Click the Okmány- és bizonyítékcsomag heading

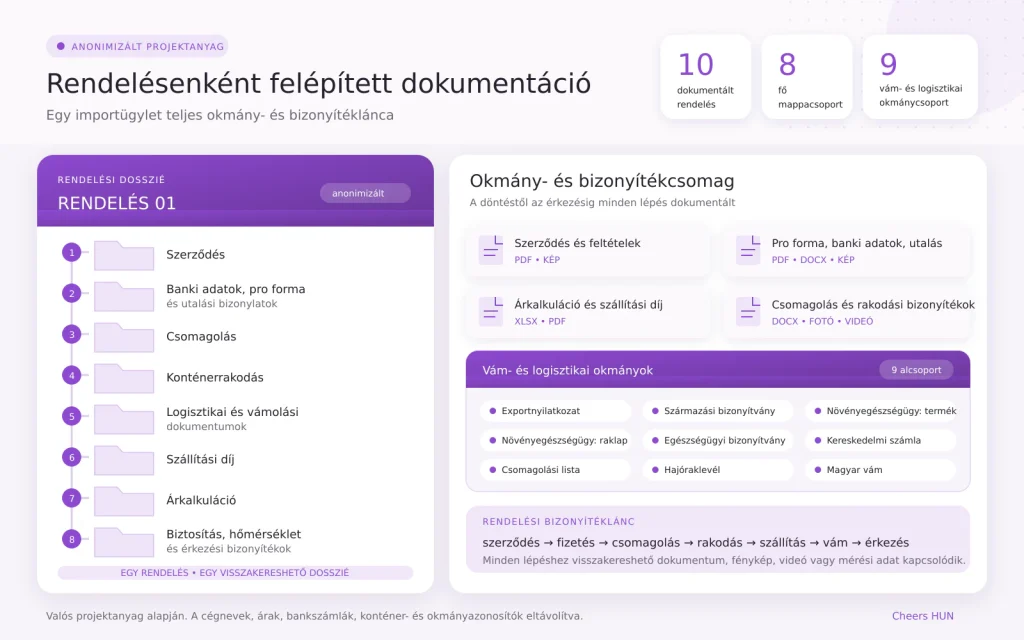(x=602, y=181)
